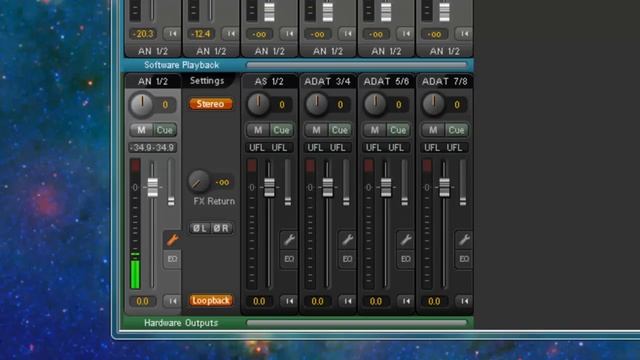The height and width of the screenshot is (360, 640).
Task: Enable Cue on ADAT 3/4 channel
Action: click(340, 130)
